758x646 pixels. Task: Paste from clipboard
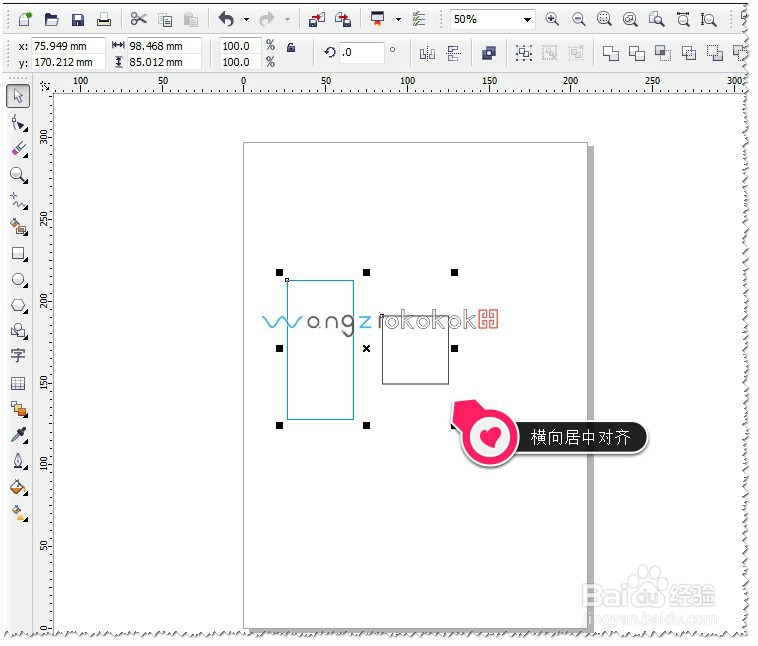coord(191,20)
